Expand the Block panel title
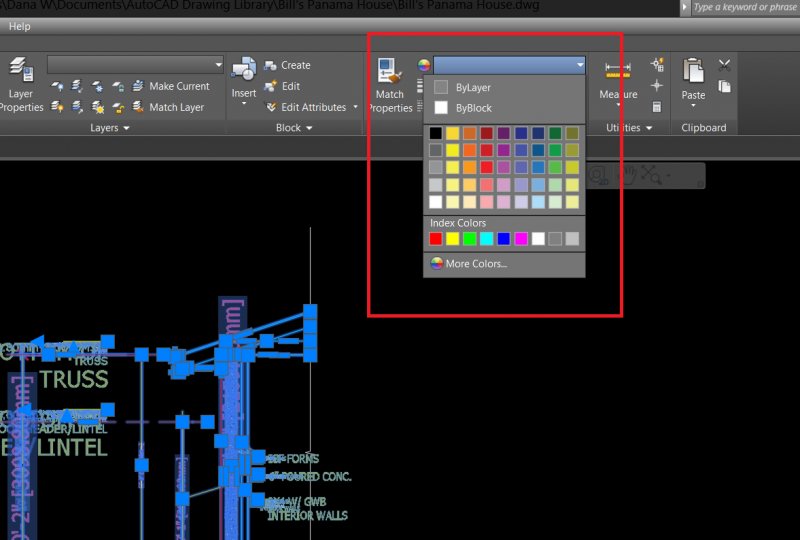800x540 pixels. tap(294, 128)
